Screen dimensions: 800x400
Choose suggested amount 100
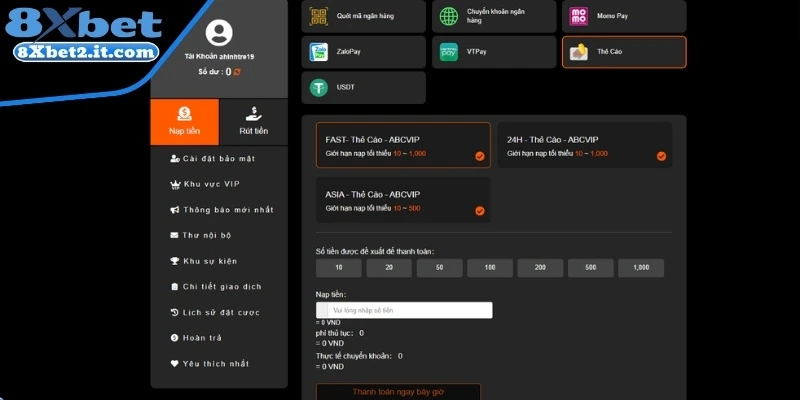tap(490, 268)
